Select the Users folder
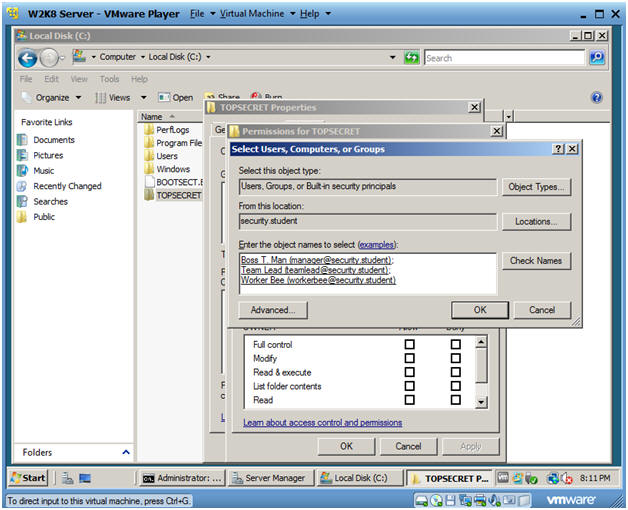The width and height of the screenshot is (628, 510). [167, 156]
